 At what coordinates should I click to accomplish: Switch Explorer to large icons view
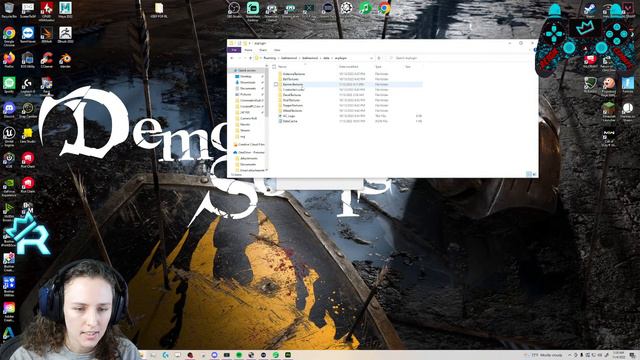pyautogui.click(x=534, y=174)
